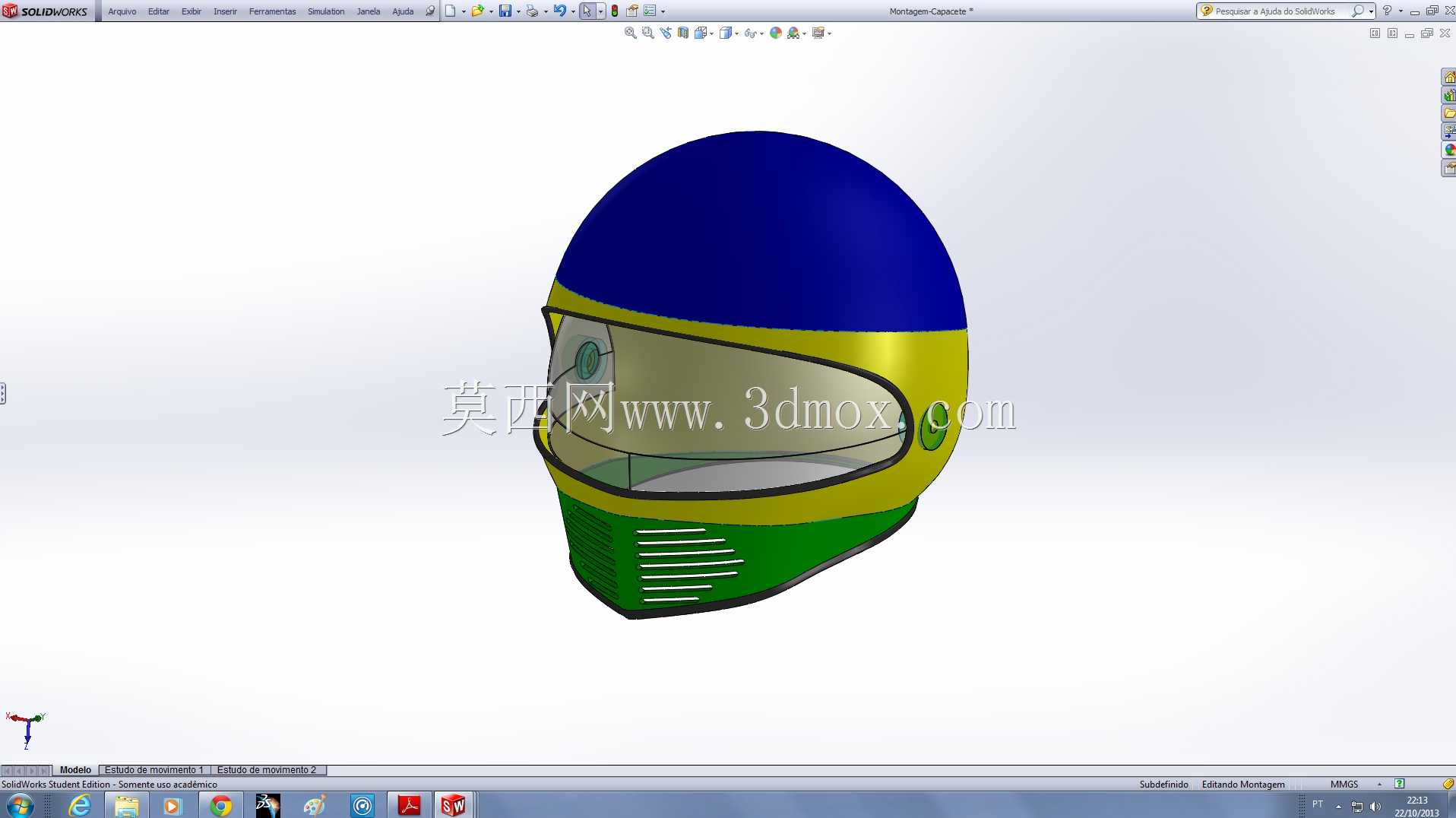Image resolution: width=1456 pixels, height=818 pixels.
Task: Click Apply Scene icon
Action: (x=793, y=33)
